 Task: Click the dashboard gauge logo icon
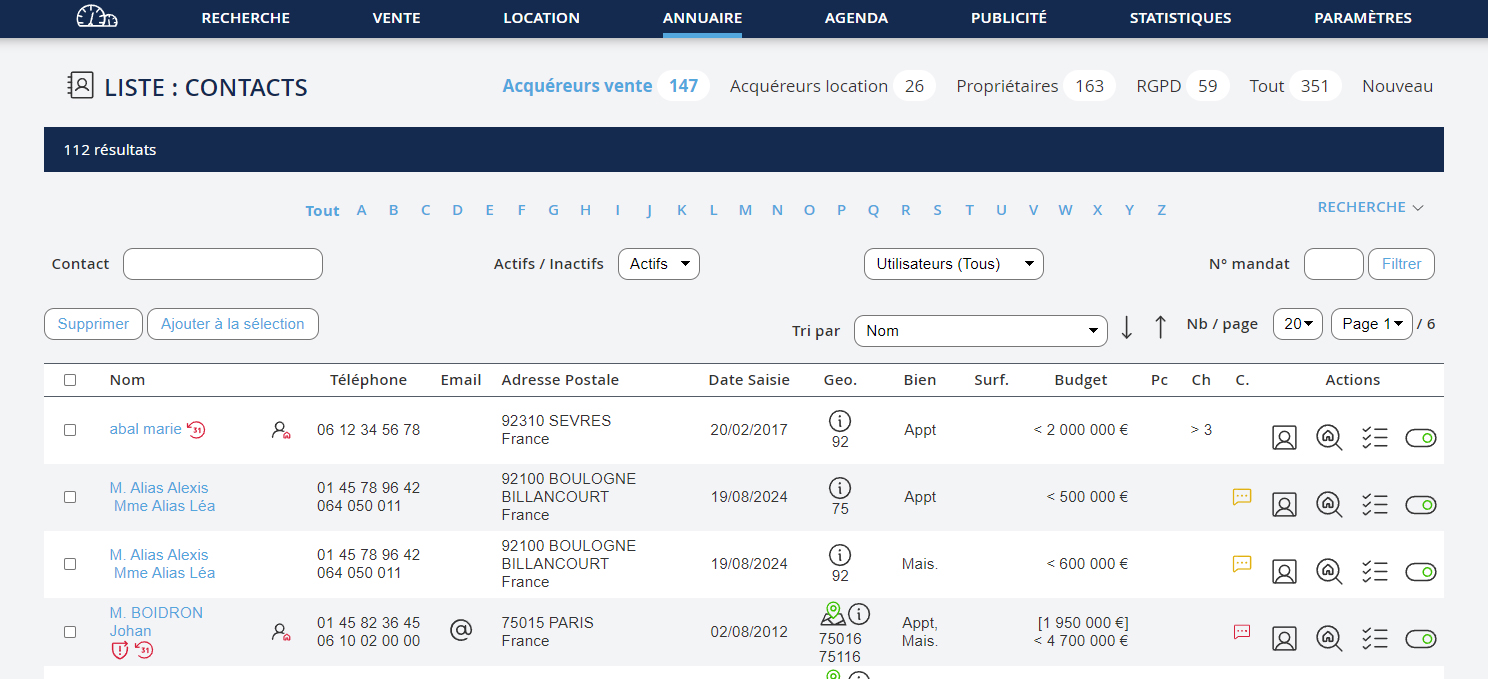97,17
